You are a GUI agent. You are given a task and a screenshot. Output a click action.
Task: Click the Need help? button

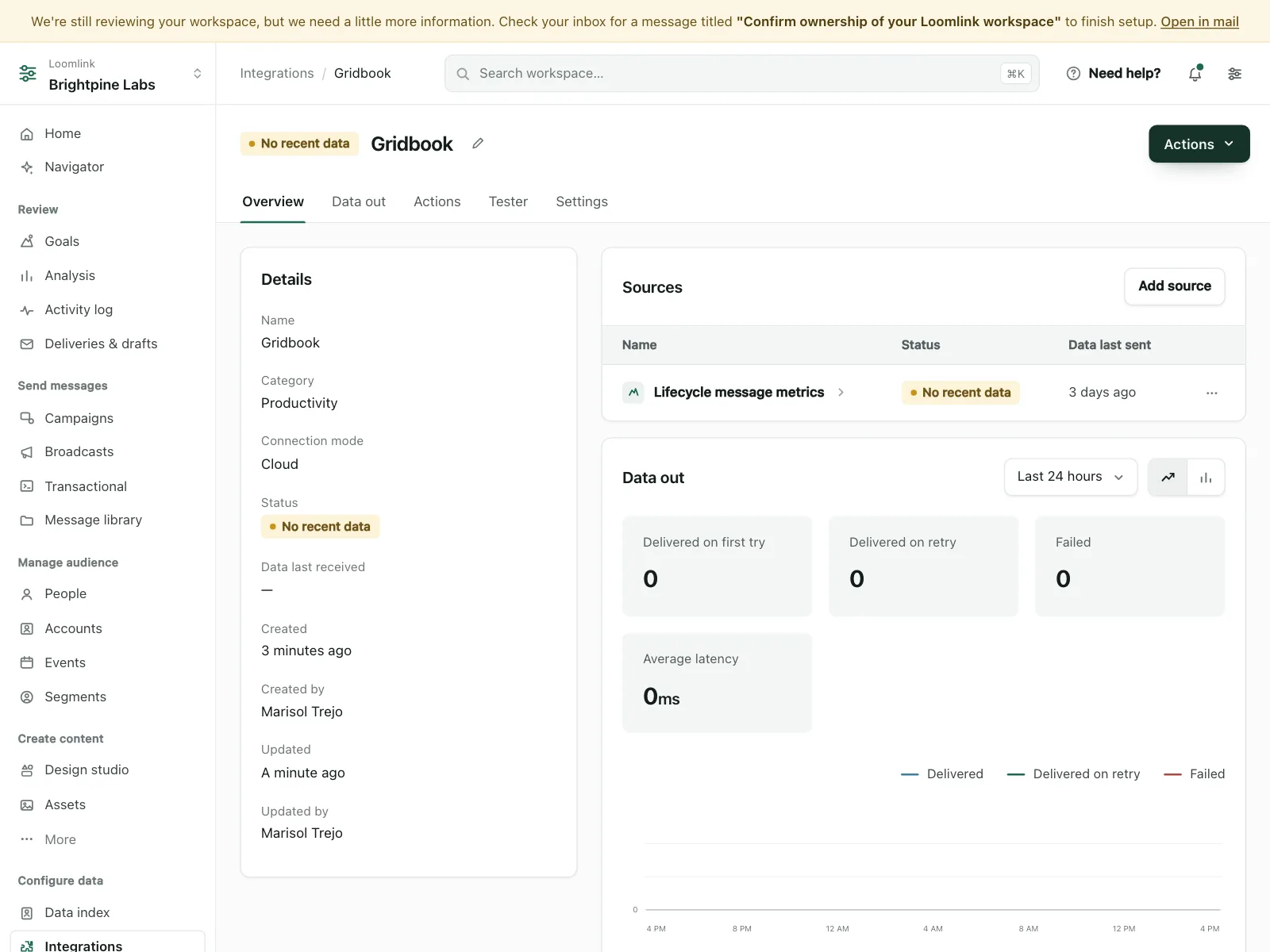click(1114, 74)
